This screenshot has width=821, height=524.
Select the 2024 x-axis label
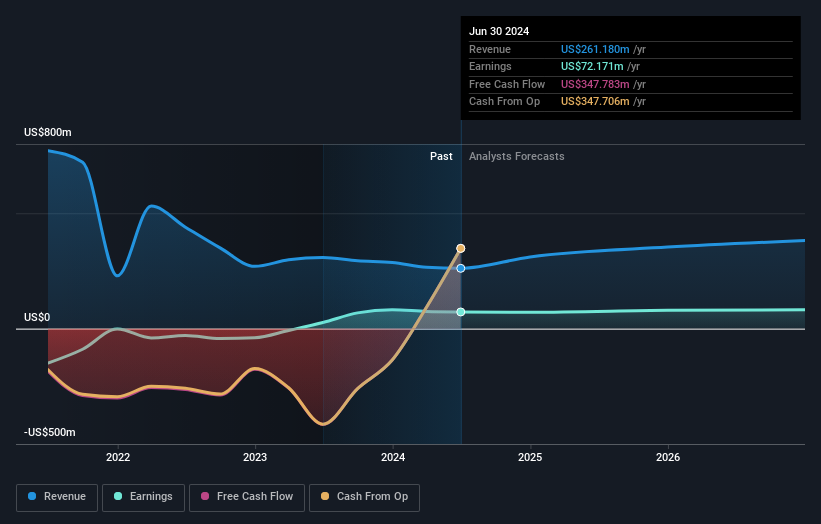coord(393,457)
